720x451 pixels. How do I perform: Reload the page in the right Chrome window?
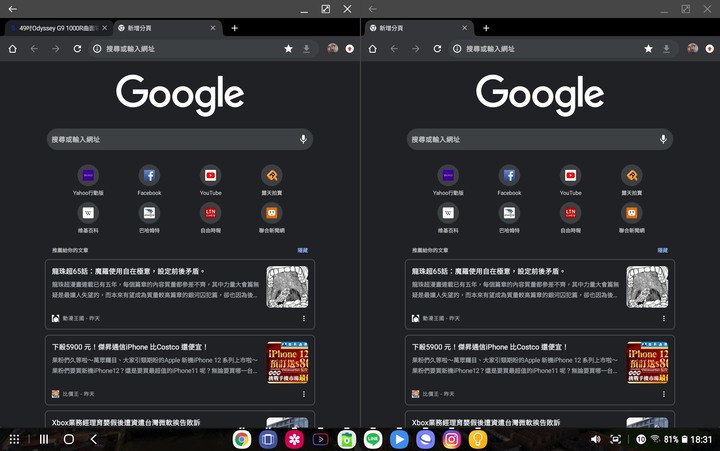tap(437, 49)
